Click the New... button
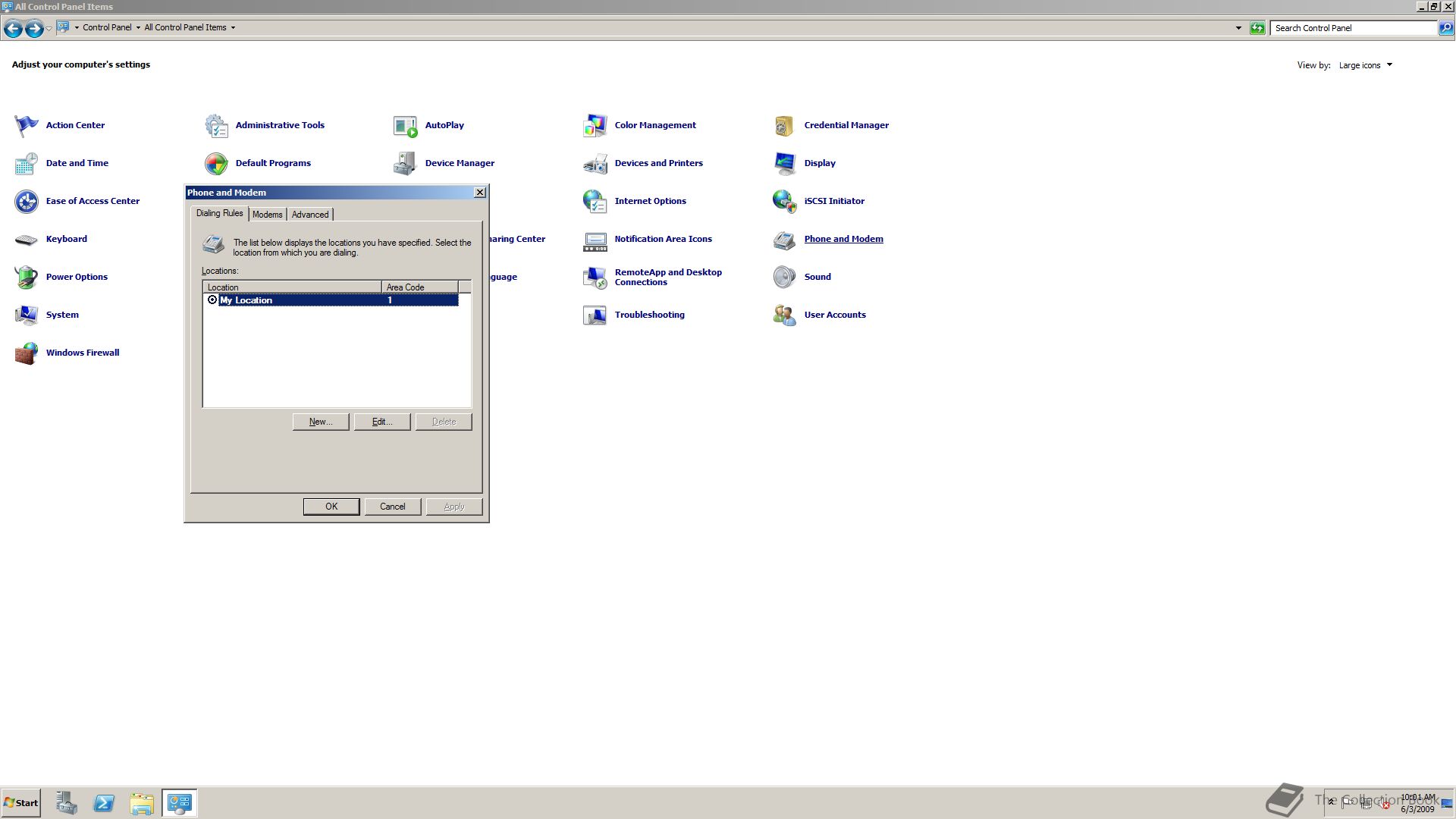Viewport: 1456px width, 819px height. [320, 422]
